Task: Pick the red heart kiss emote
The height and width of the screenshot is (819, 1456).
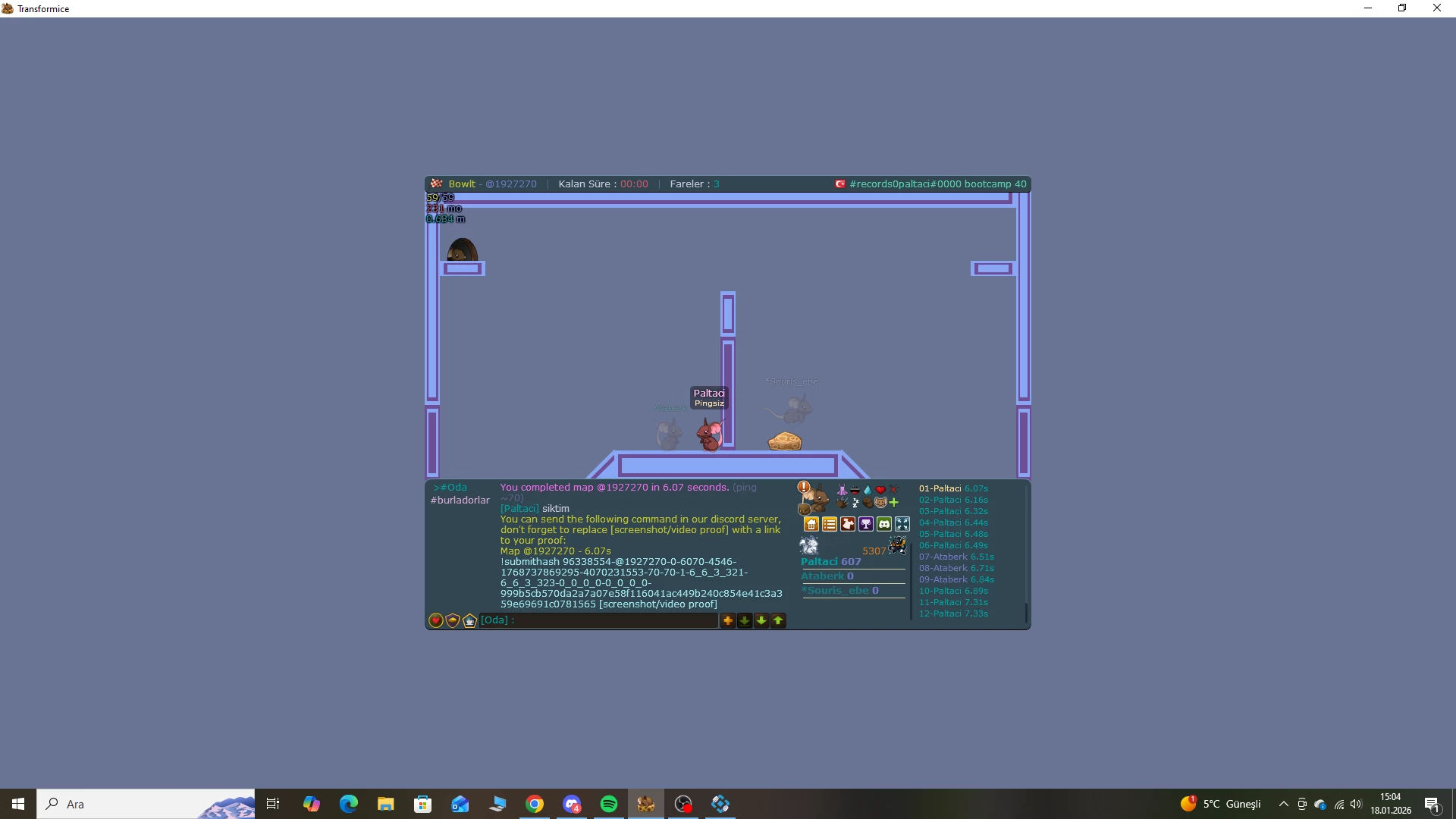Action: 880,490
